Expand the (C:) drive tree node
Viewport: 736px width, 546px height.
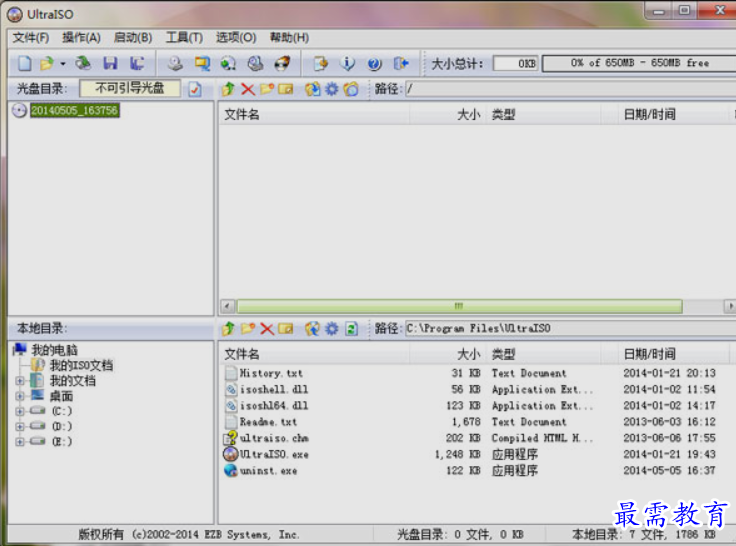20,411
